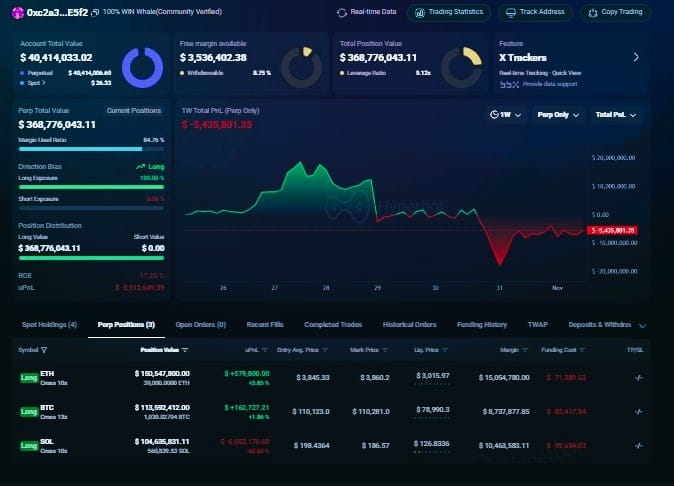Open the Perp Only dropdown
674x486 pixels.
pyautogui.click(x=558, y=115)
